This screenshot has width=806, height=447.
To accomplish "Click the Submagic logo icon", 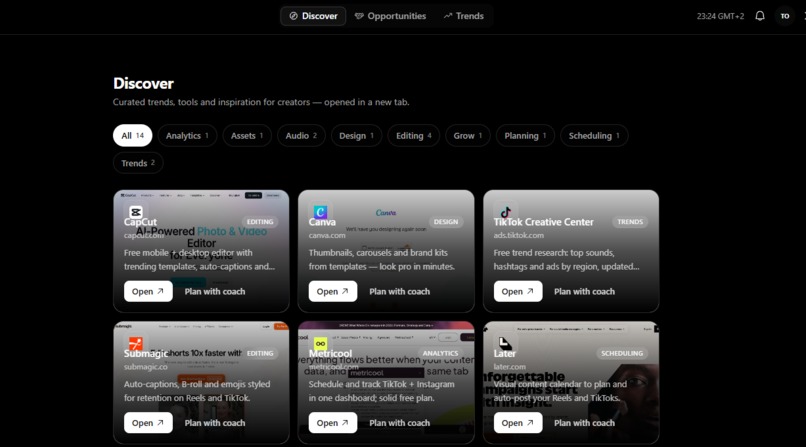I will (x=136, y=343).
